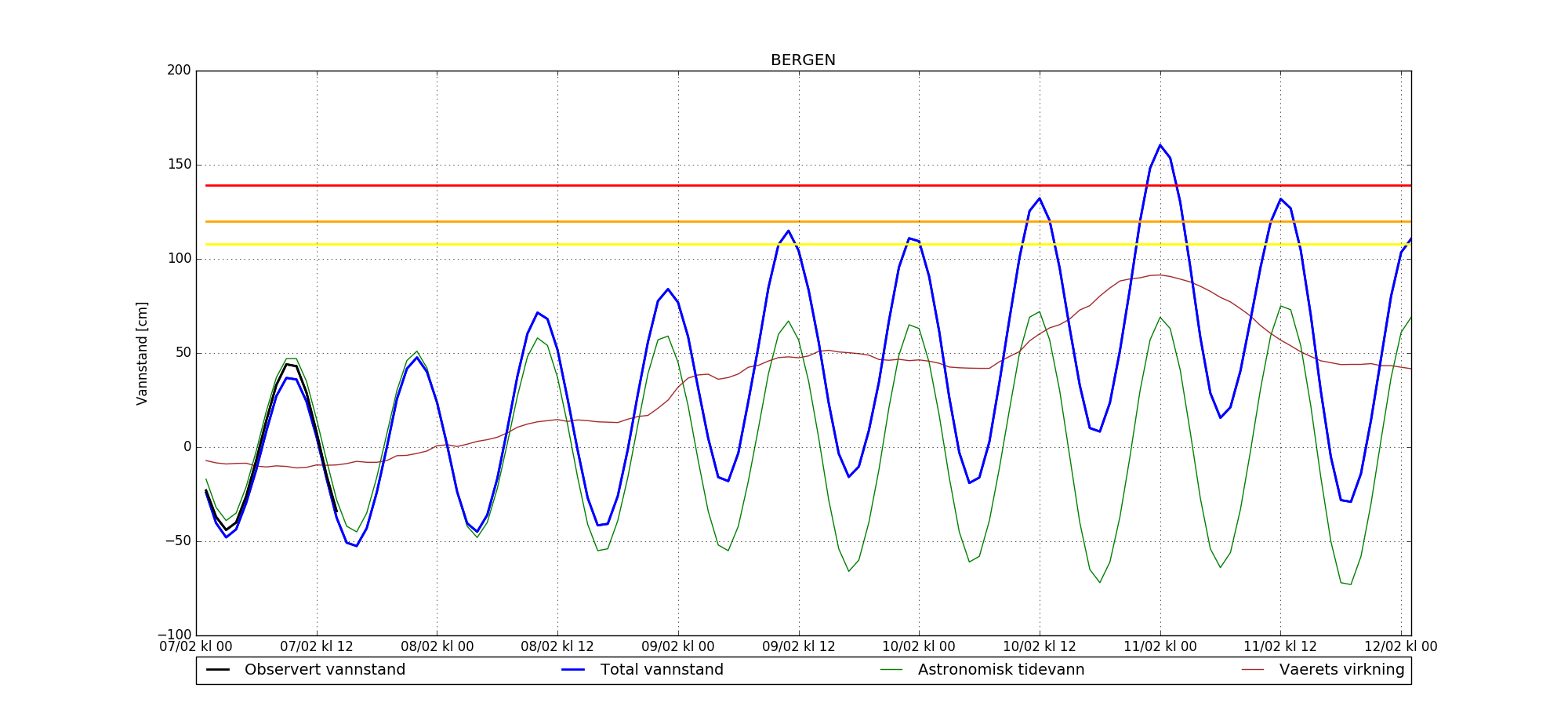Click the orange horizontal threshold line

[x=808, y=222]
